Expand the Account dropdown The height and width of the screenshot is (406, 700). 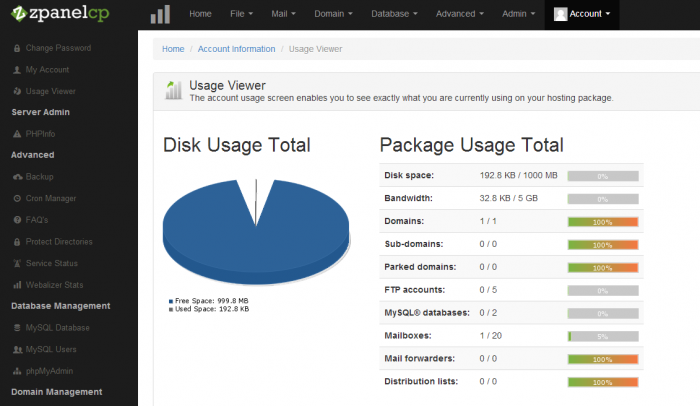582,14
